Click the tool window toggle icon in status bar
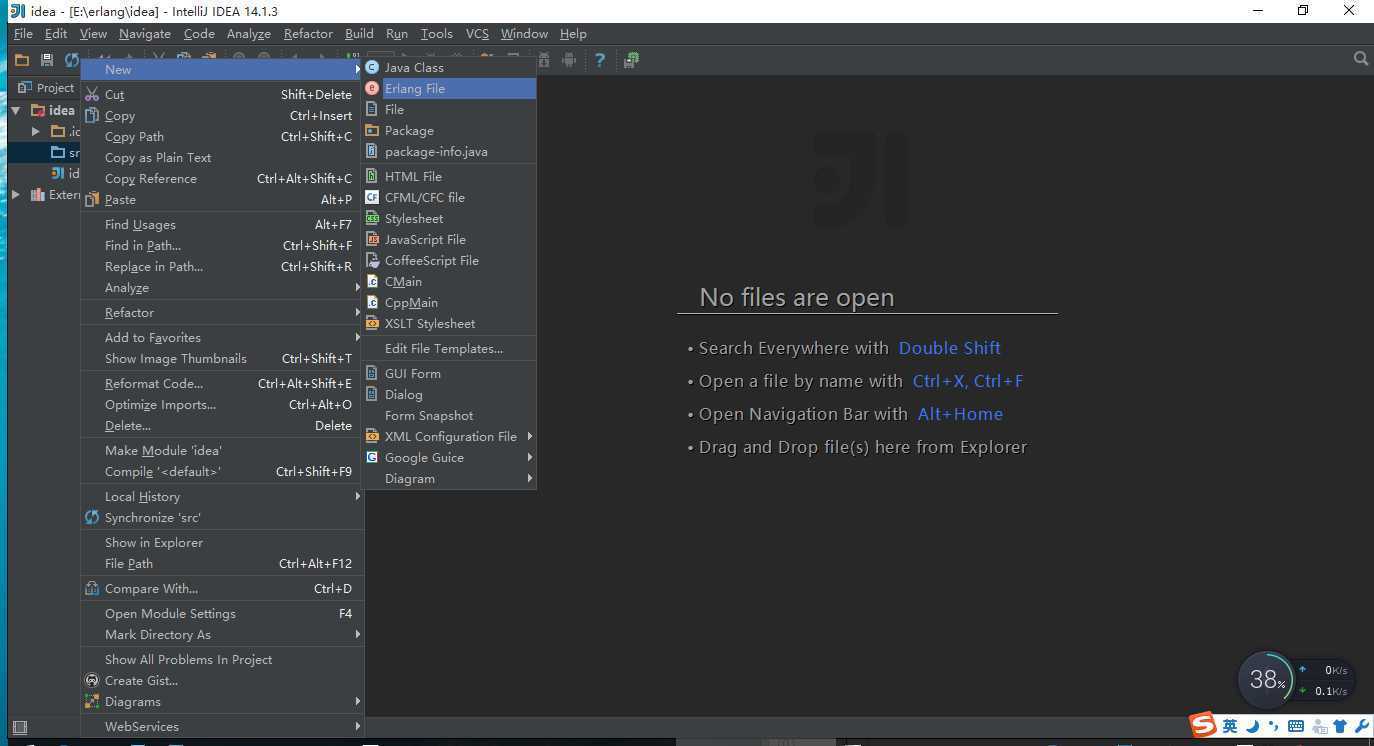 pyautogui.click(x=19, y=727)
